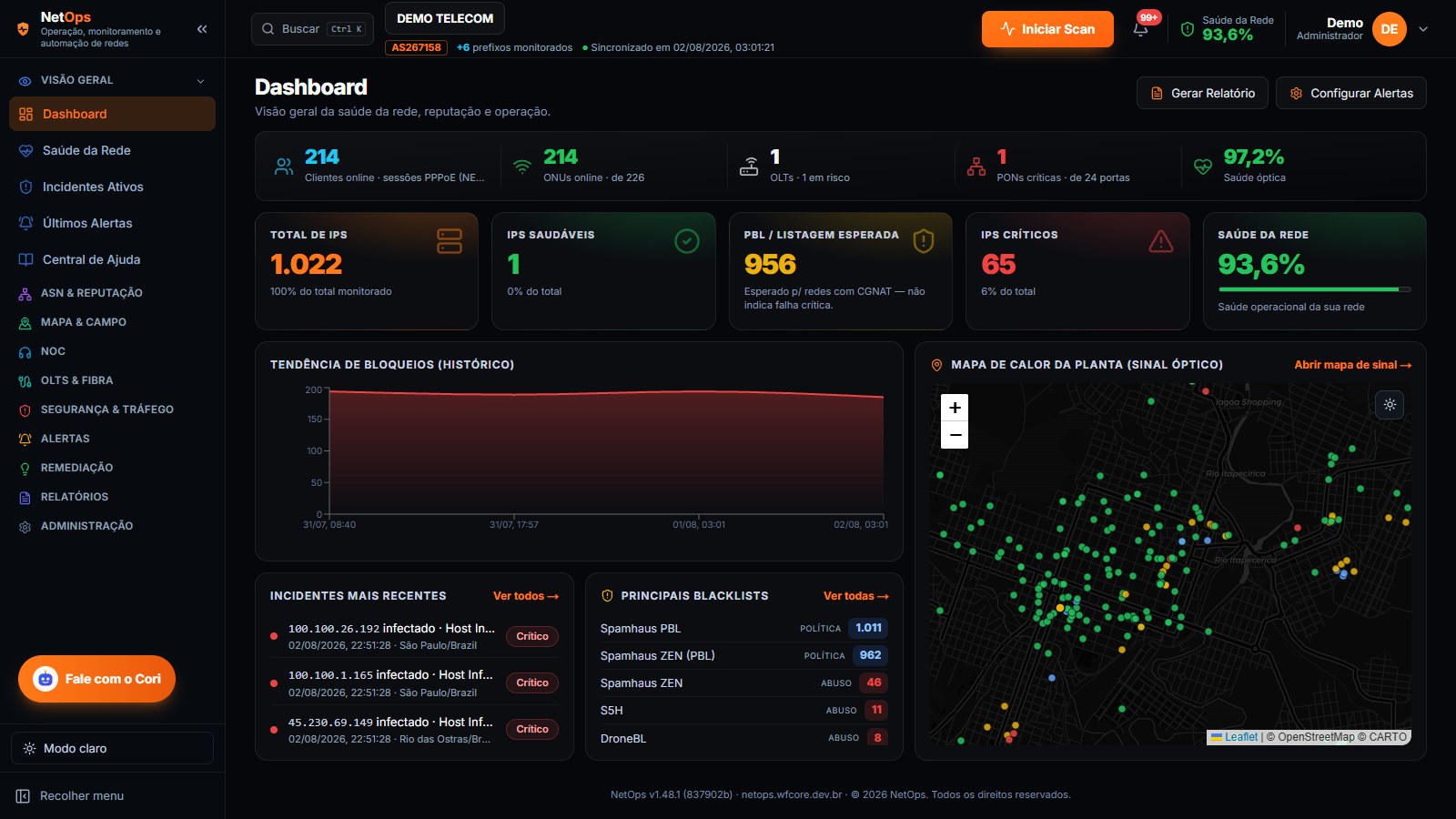This screenshot has height=819, width=1456.
Task: Click the warning triangle on IPs Críticos card
Action: point(1161,241)
